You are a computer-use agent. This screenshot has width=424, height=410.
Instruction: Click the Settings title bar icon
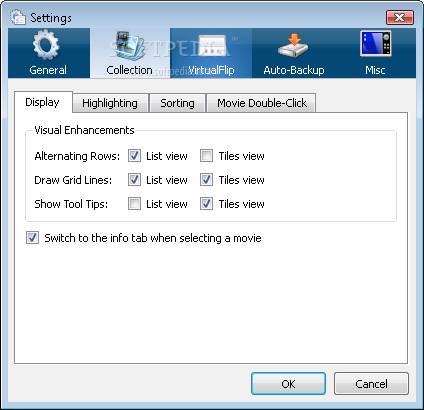(18, 17)
